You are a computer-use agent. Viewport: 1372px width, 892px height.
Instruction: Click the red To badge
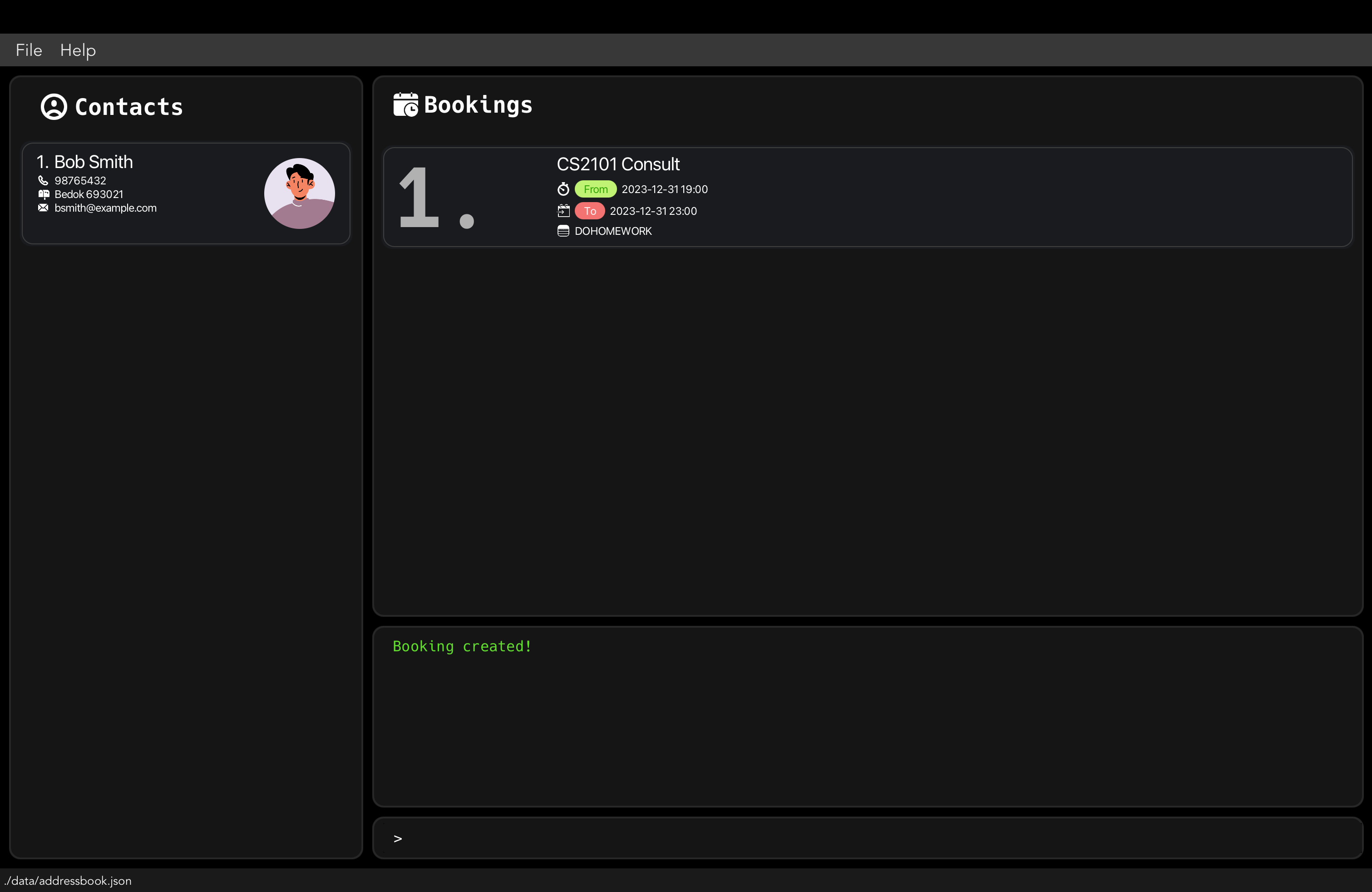(x=589, y=211)
